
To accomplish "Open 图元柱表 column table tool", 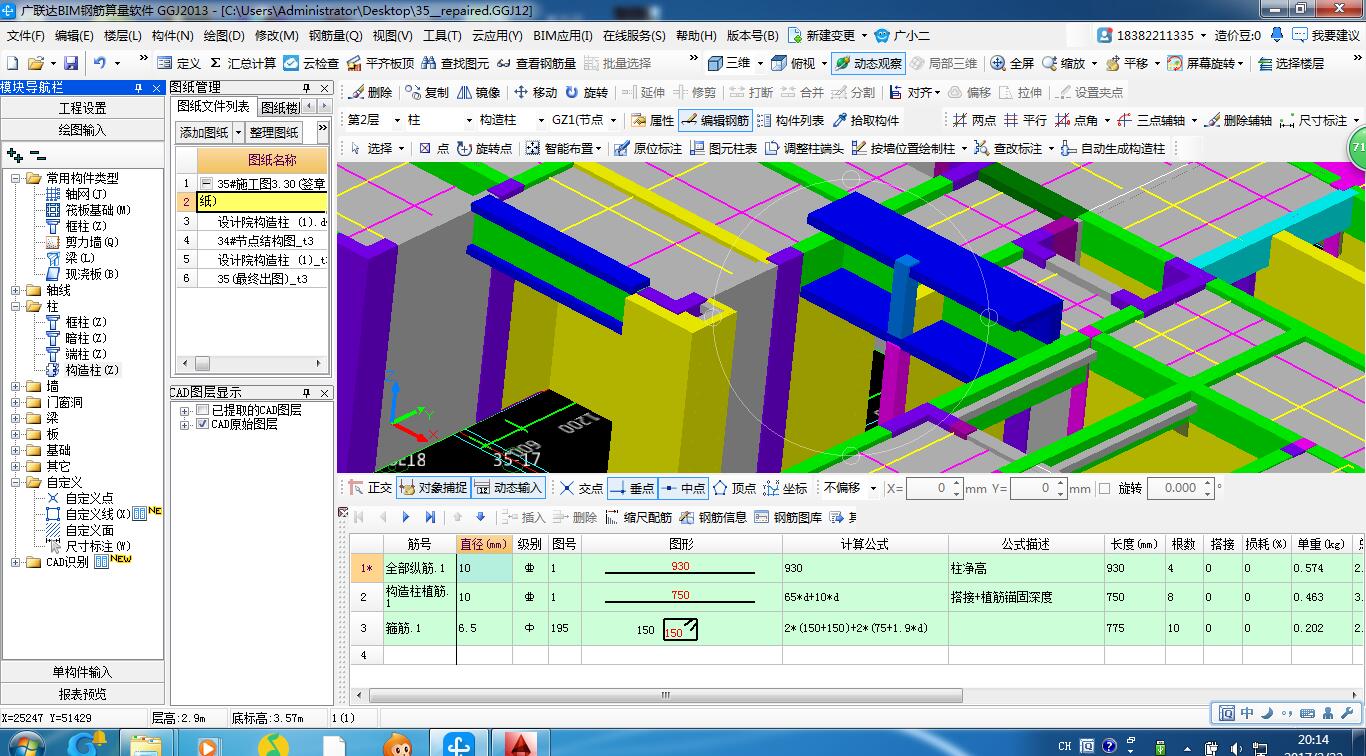I will pos(723,148).
